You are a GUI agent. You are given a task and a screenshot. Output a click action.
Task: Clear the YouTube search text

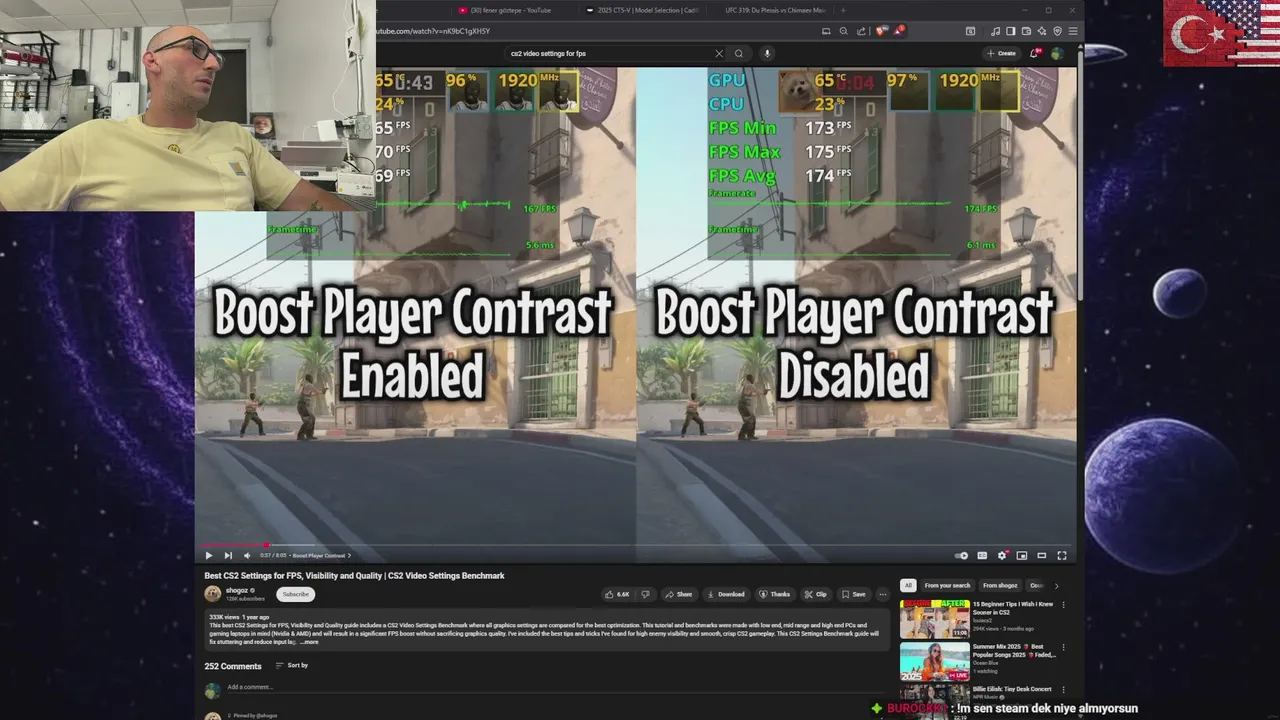pyautogui.click(x=718, y=54)
